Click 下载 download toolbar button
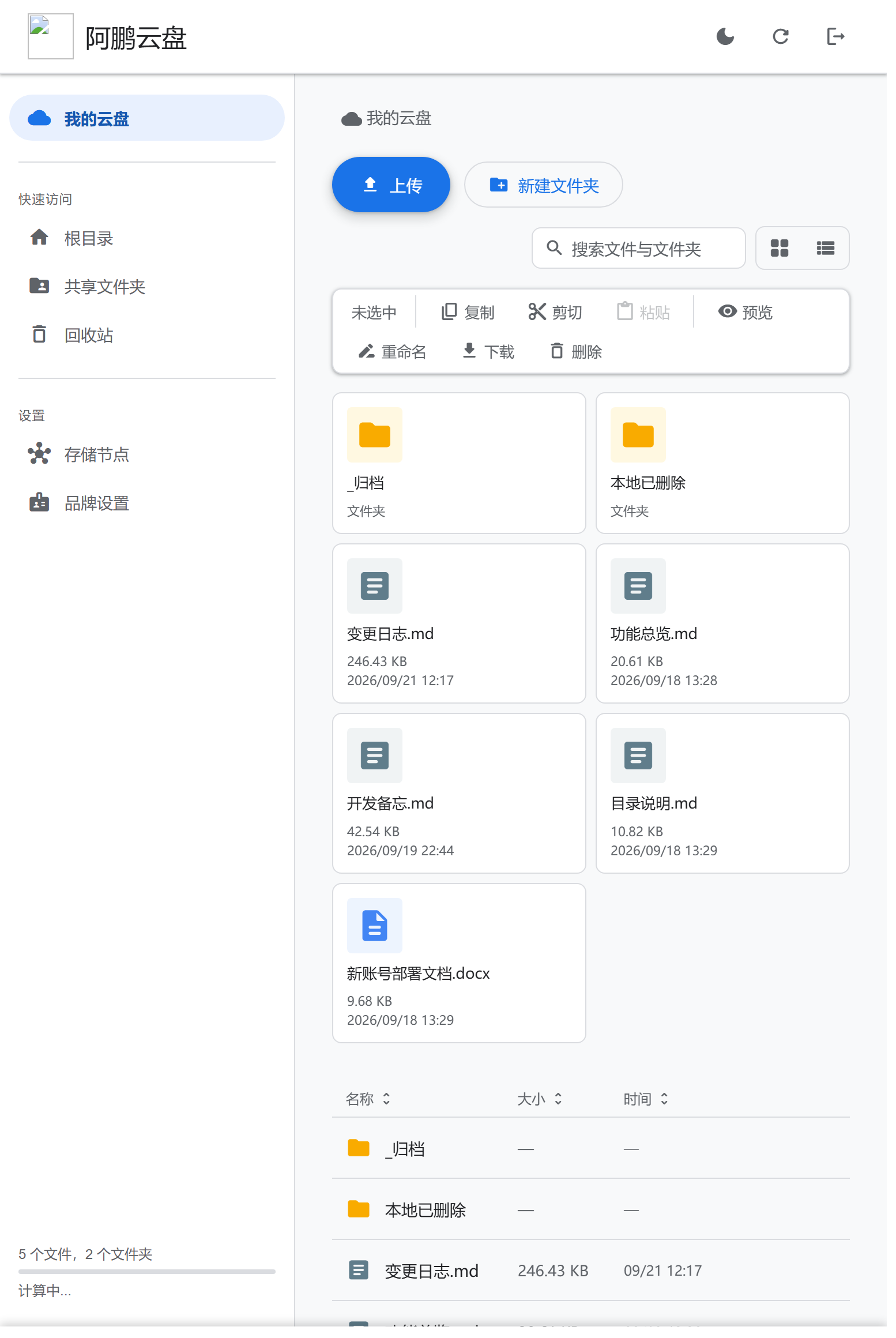This screenshot has width=896, height=1338. (x=488, y=351)
